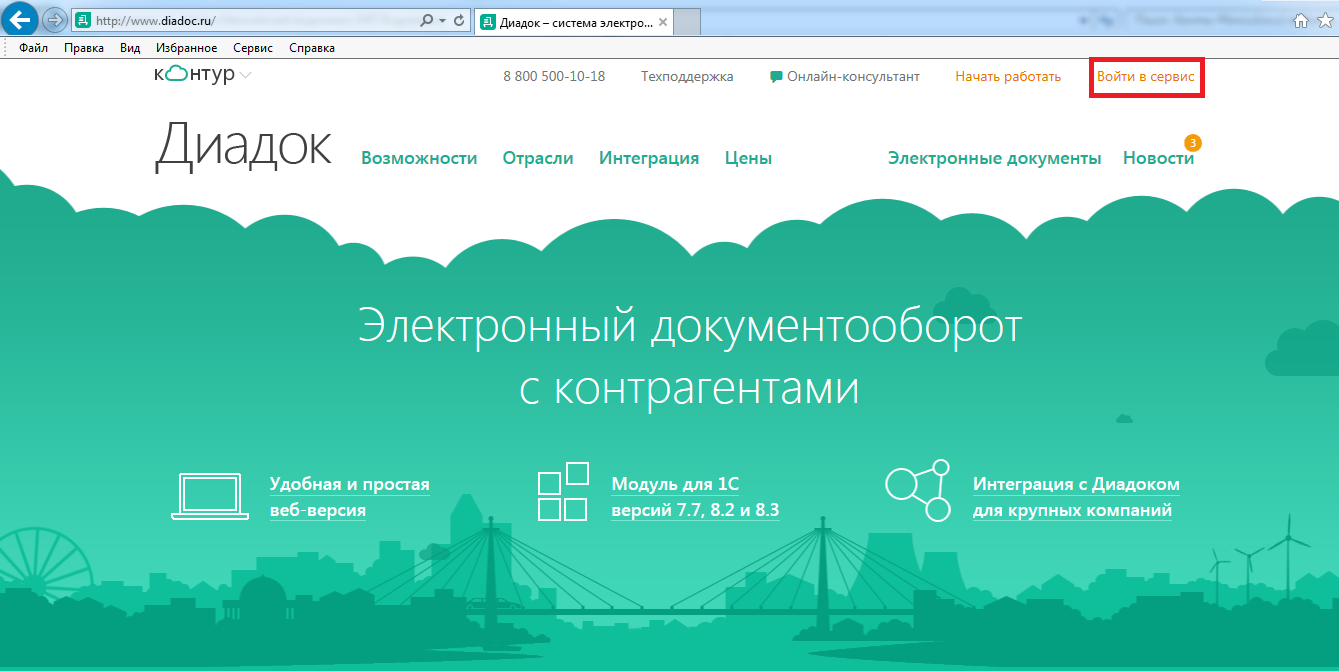Open the Правка menu
1339x671 pixels.
tap(83, 47)
